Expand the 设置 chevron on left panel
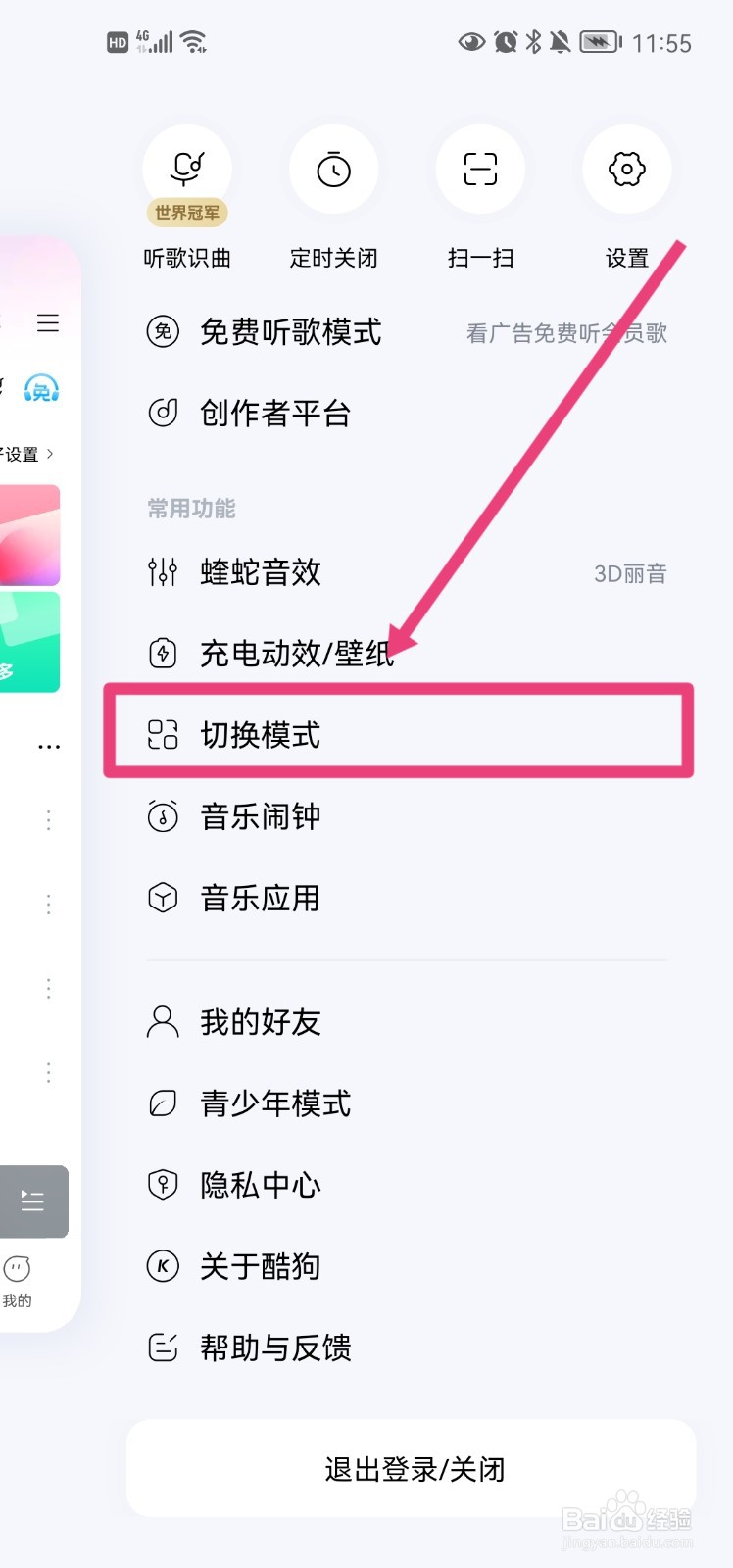Viewport: 733px width, 1568px height. tap(49, 454)
